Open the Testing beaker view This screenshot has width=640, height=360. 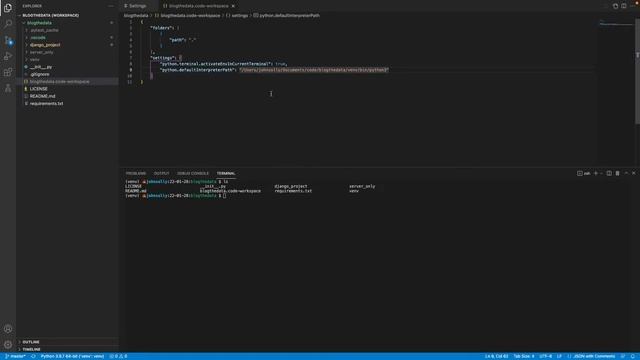coord(8,88)
